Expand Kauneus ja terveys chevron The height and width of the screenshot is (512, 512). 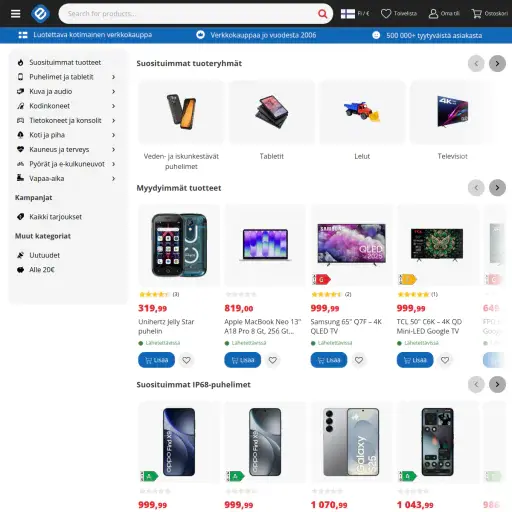tap(113, 149)
